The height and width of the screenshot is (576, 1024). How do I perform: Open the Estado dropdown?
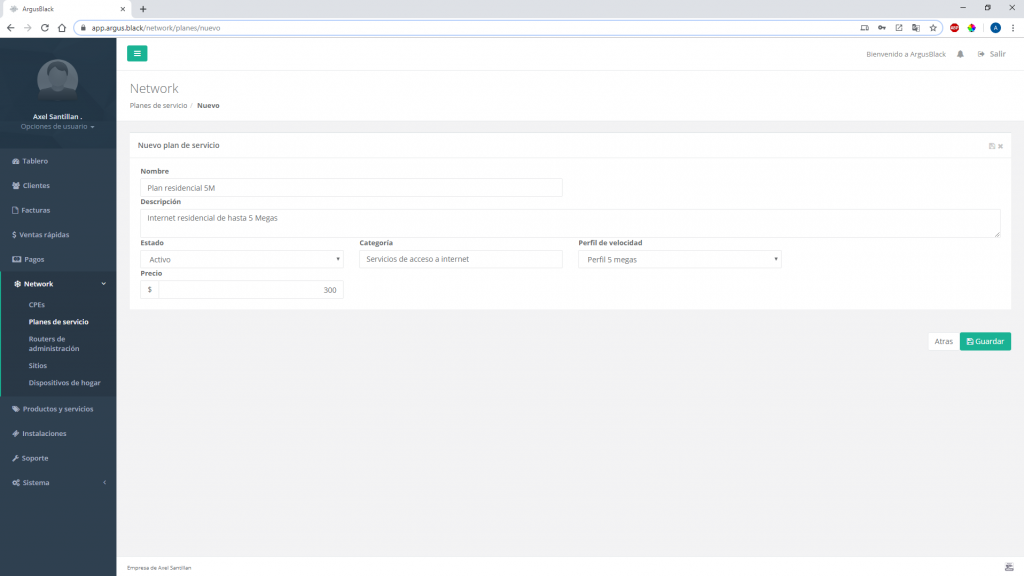(242, 259)
